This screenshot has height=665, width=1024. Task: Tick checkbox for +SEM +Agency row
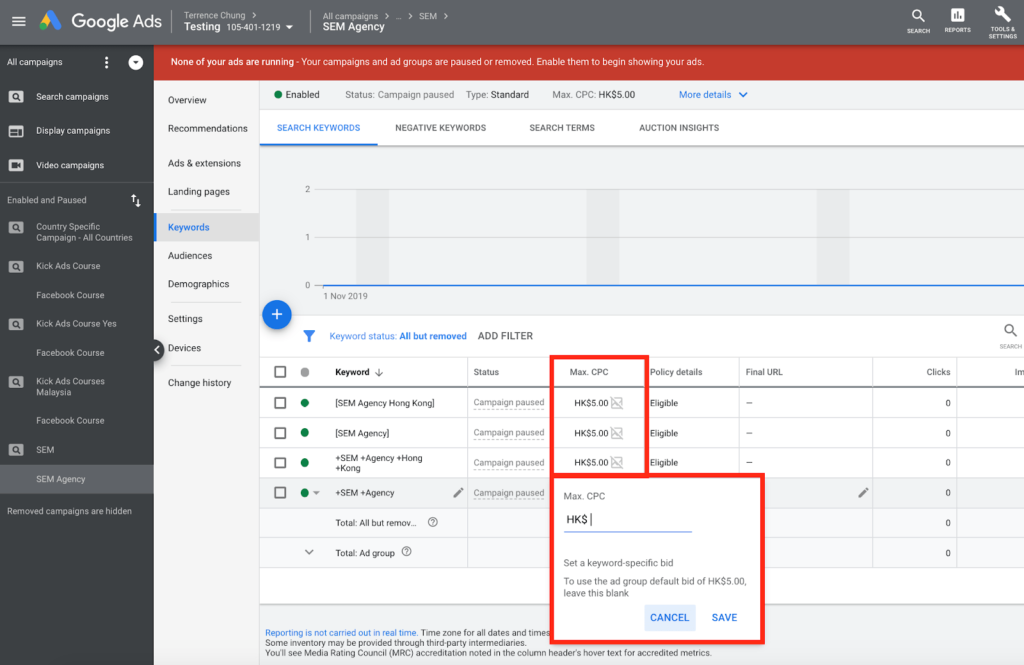(x=280, y=493)
